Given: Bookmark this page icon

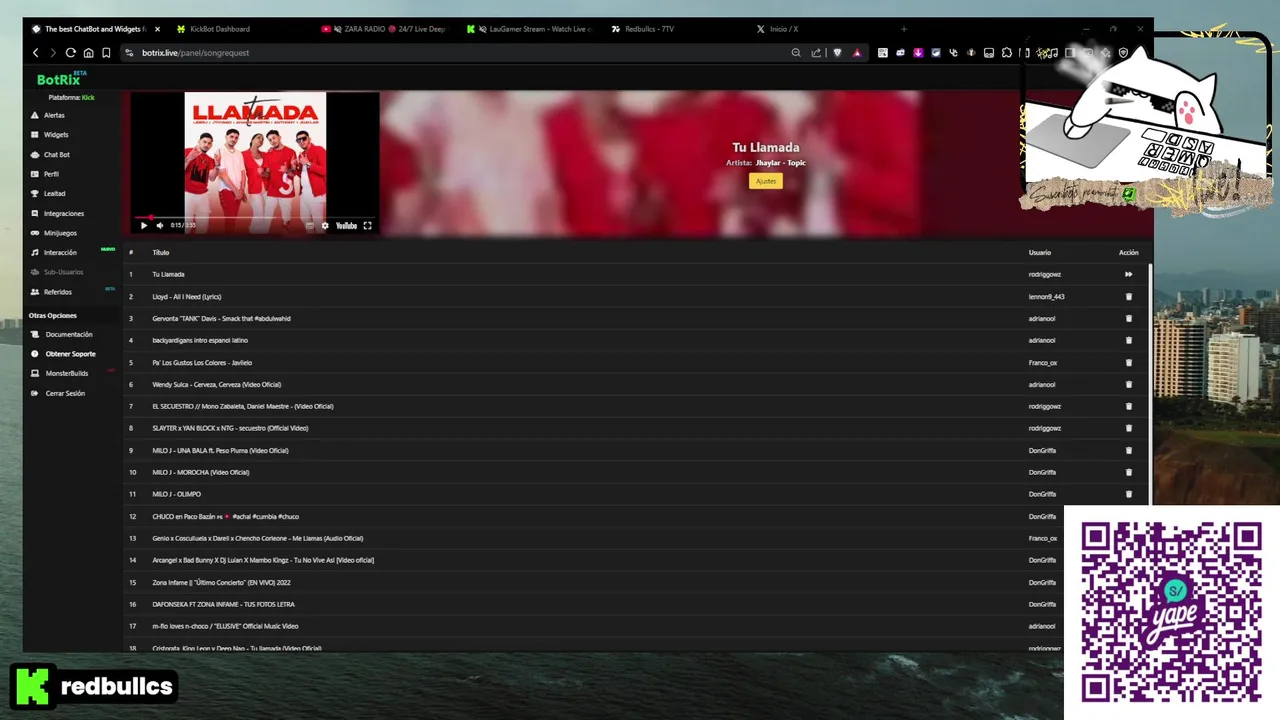Looking at the screenshot, I should [106, 53].
